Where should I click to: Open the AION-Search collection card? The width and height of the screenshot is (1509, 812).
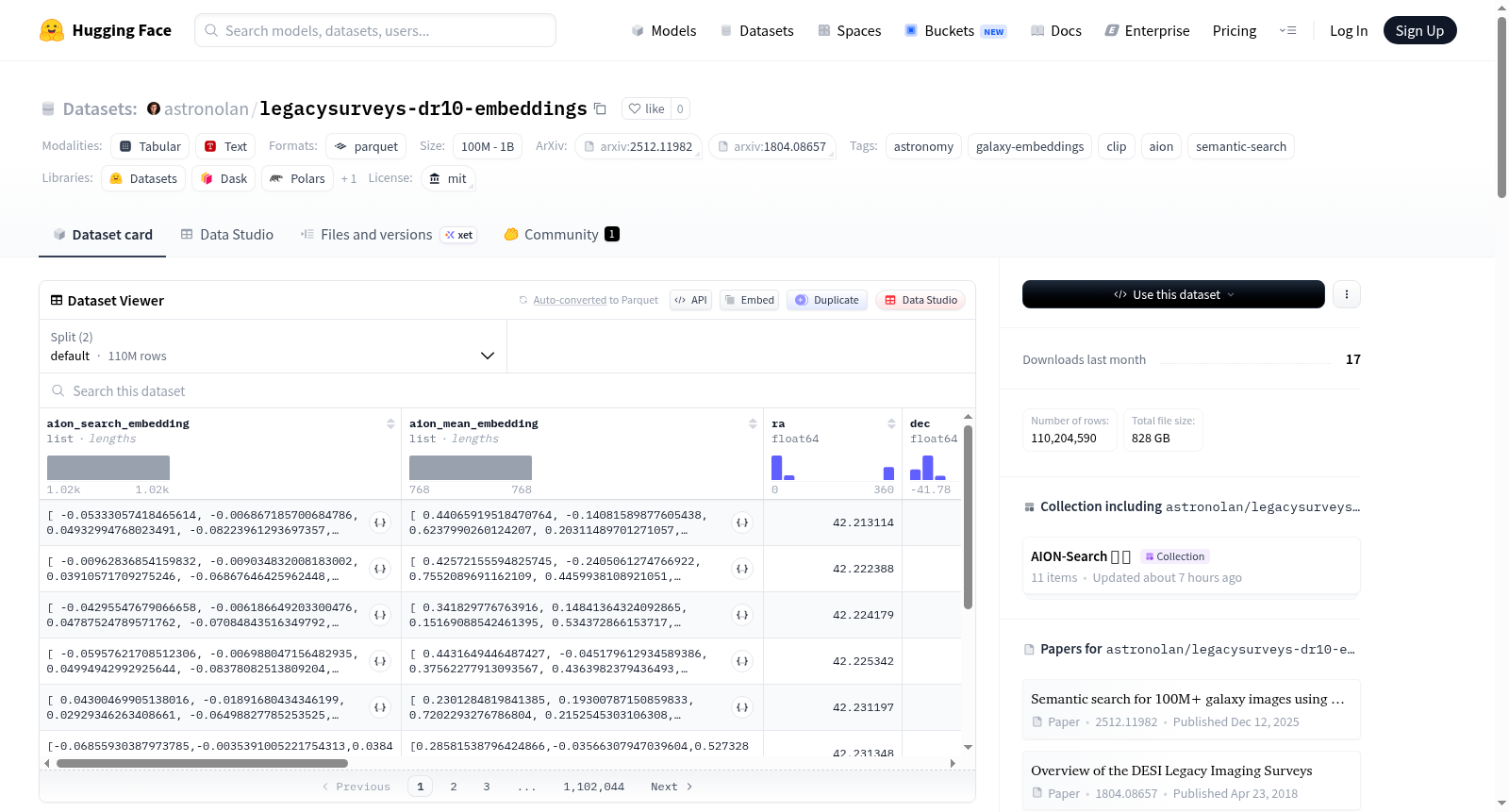pyautogui.click(x=1191, y=566)
